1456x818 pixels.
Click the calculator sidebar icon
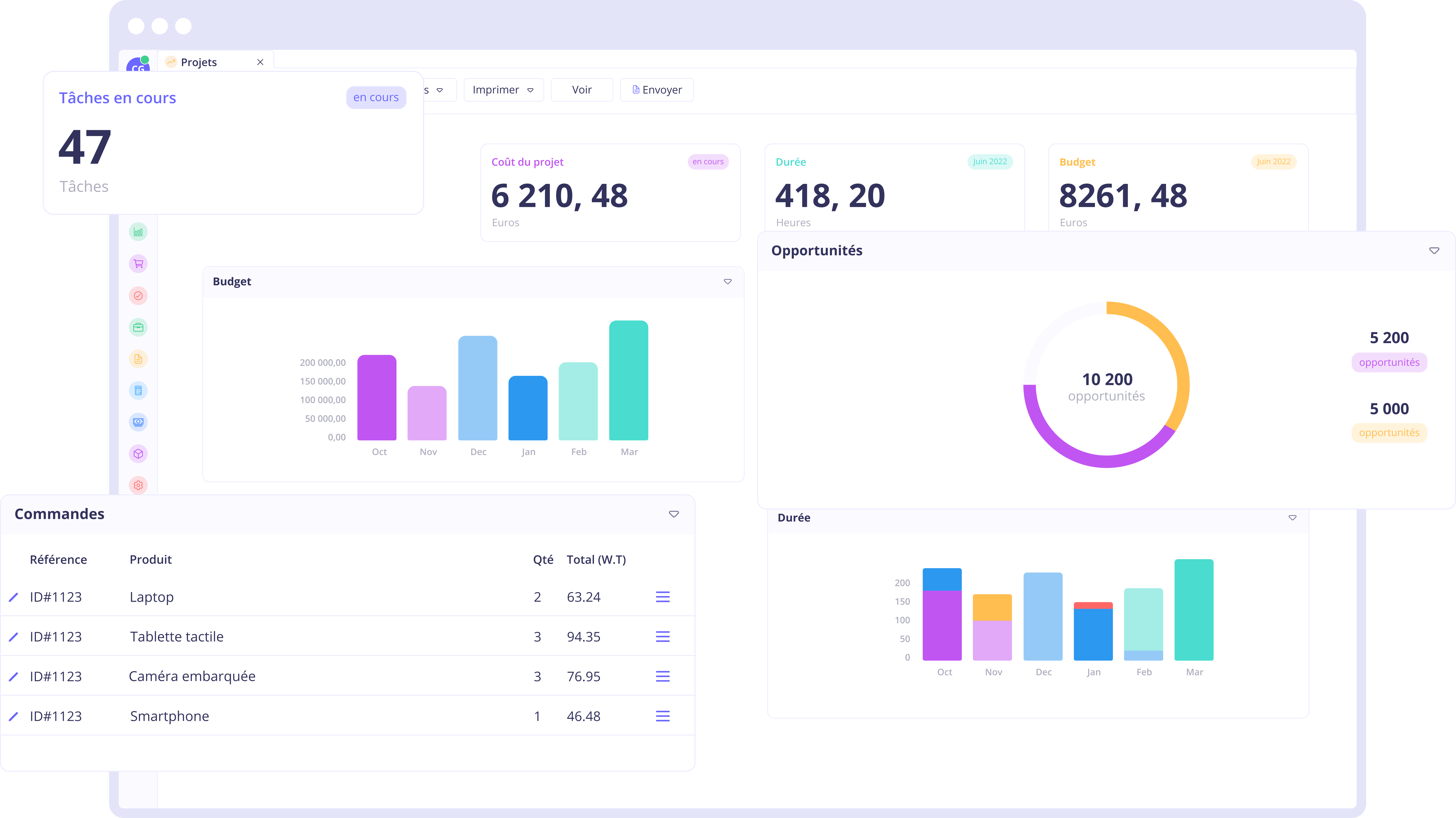pyautogui.click(x=138, y=391)
